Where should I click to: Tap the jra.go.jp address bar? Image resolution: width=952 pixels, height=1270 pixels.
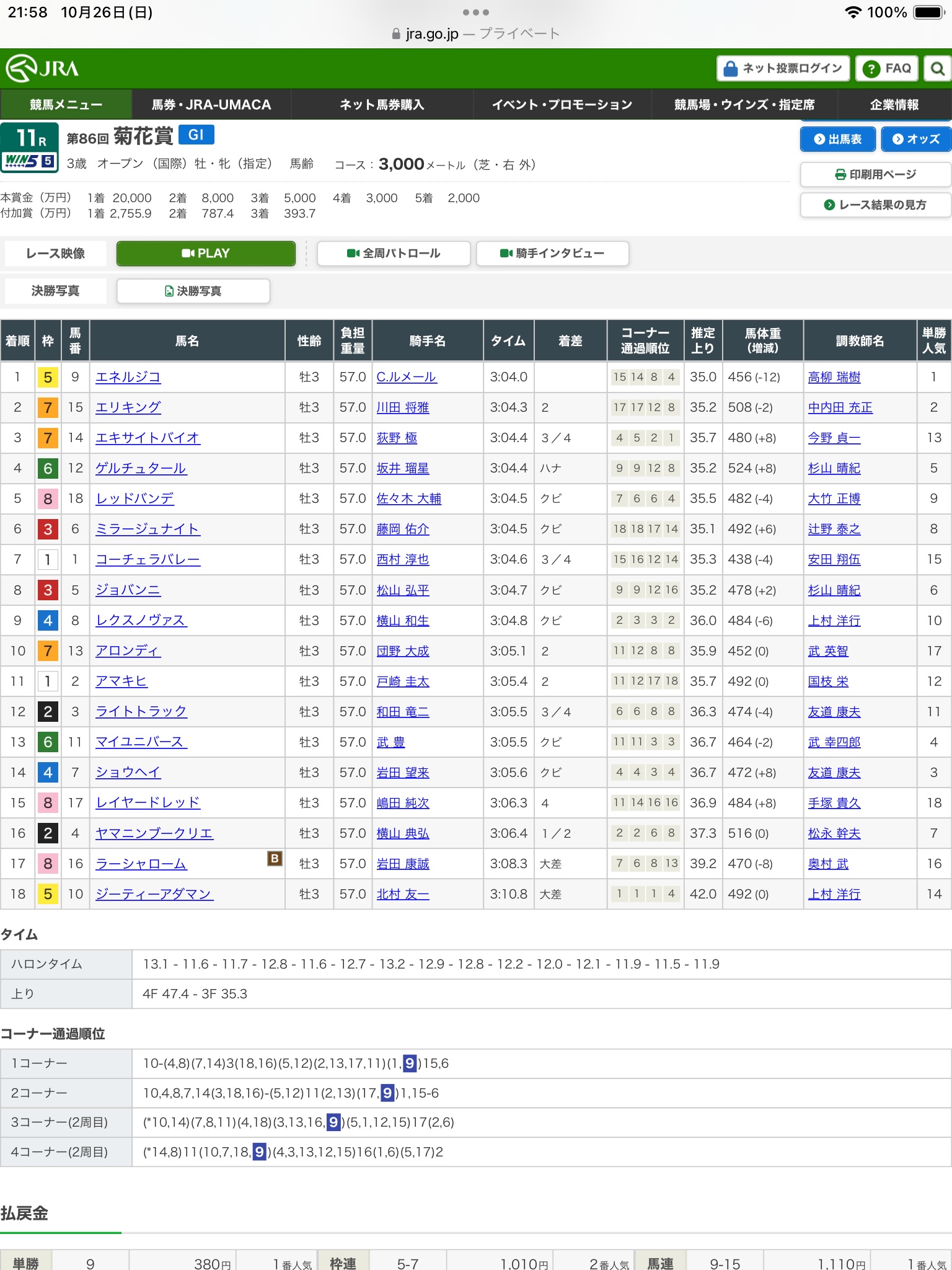click(475, 33)
